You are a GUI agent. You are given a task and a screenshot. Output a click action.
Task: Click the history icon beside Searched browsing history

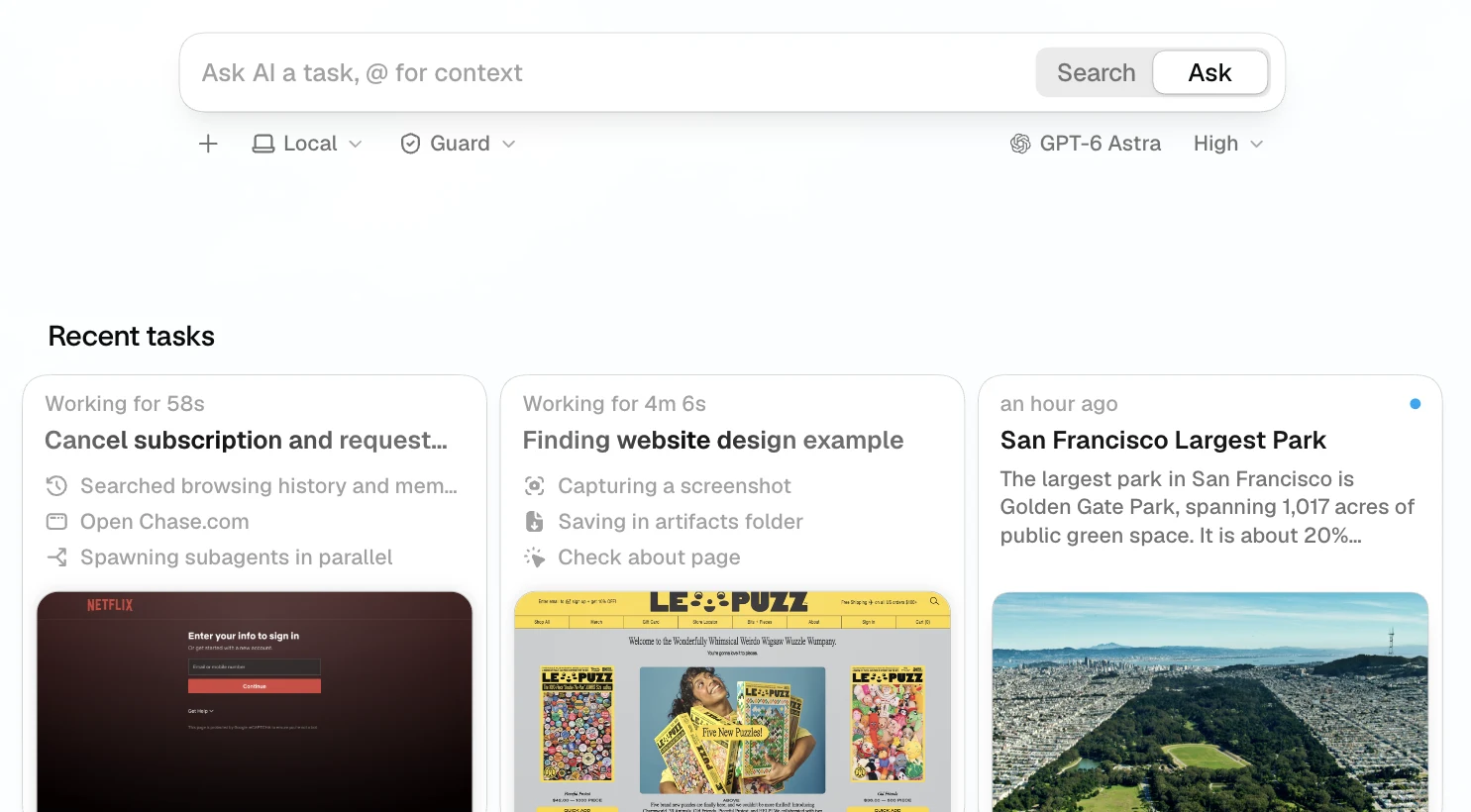tap(56, 486)
